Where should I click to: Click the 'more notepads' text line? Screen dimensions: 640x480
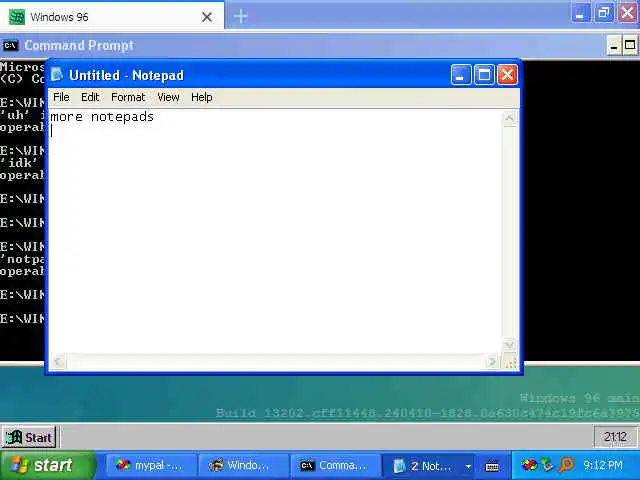pos(102,117)
